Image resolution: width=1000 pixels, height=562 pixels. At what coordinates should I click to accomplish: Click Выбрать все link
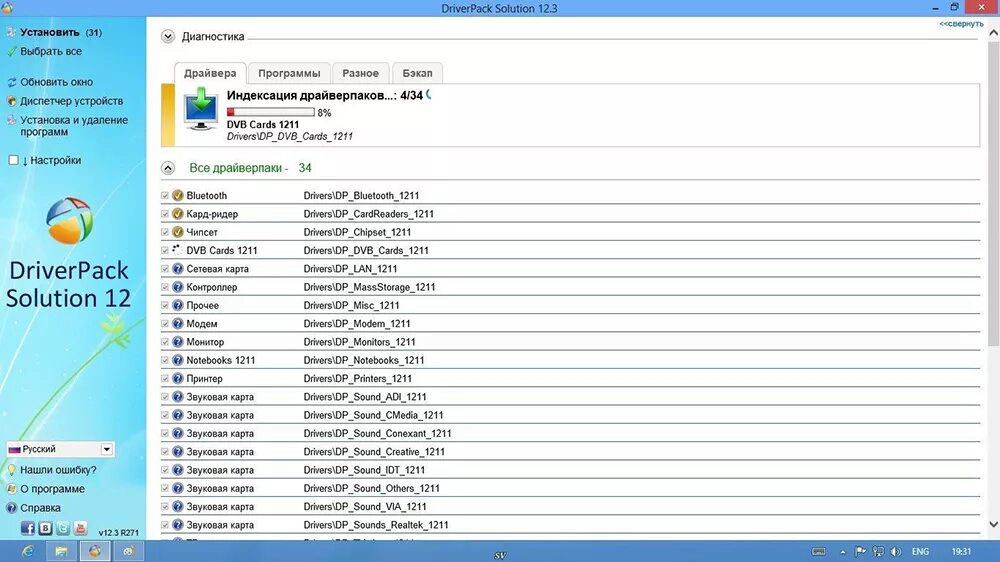(51, 51)
